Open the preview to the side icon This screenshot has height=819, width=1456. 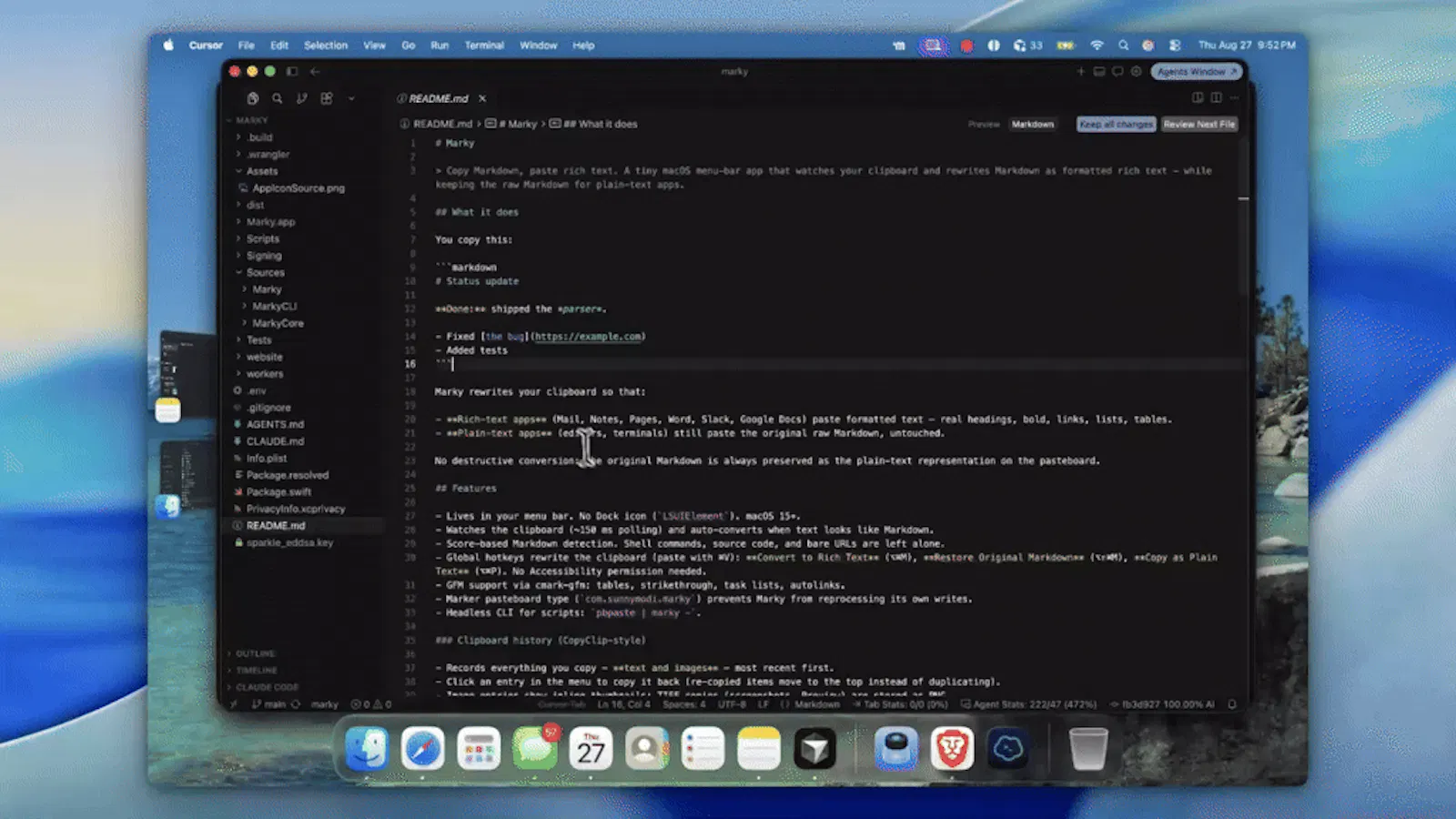[x=1198, y=97]
